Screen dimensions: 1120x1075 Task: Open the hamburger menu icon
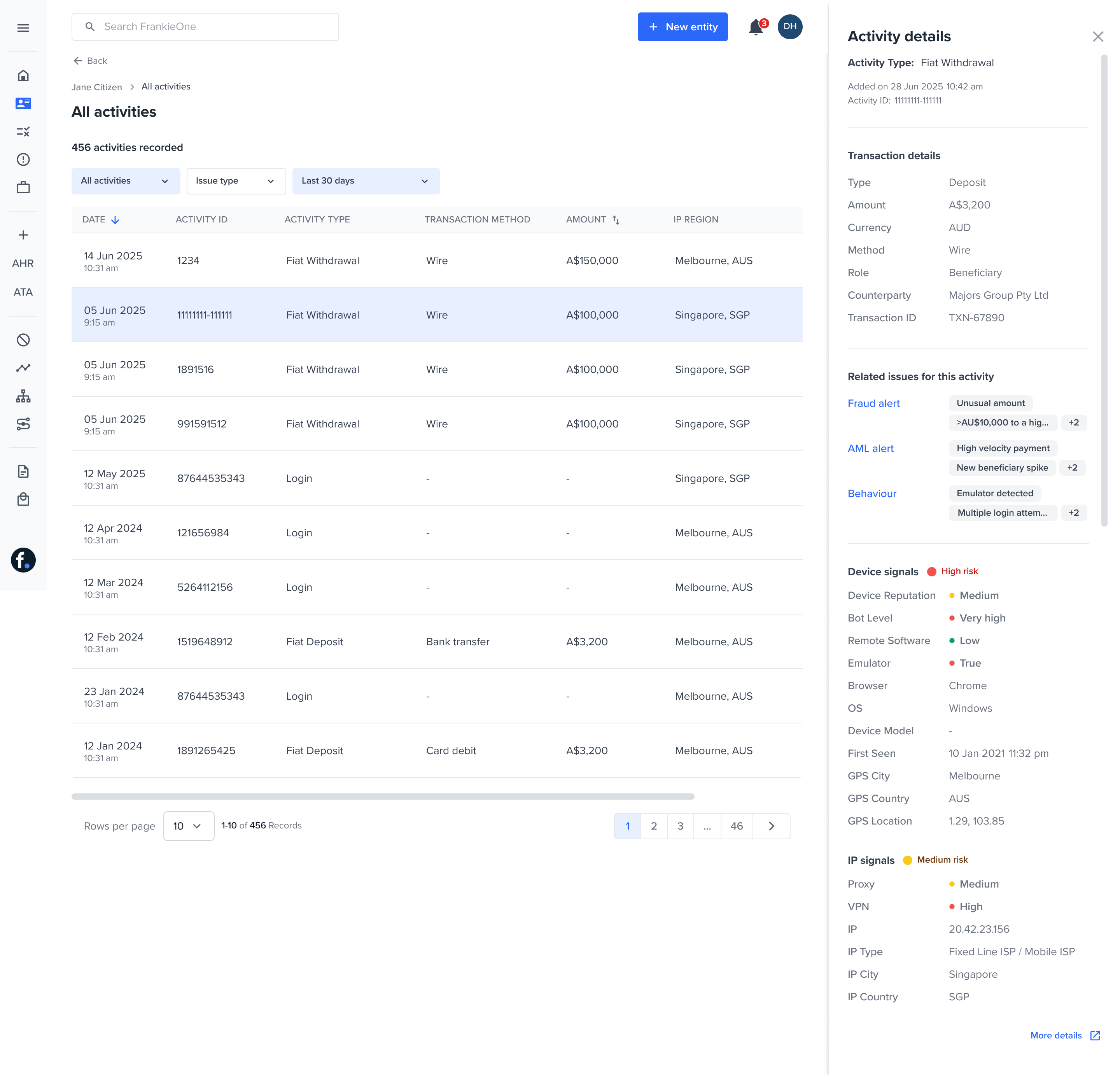23,28
